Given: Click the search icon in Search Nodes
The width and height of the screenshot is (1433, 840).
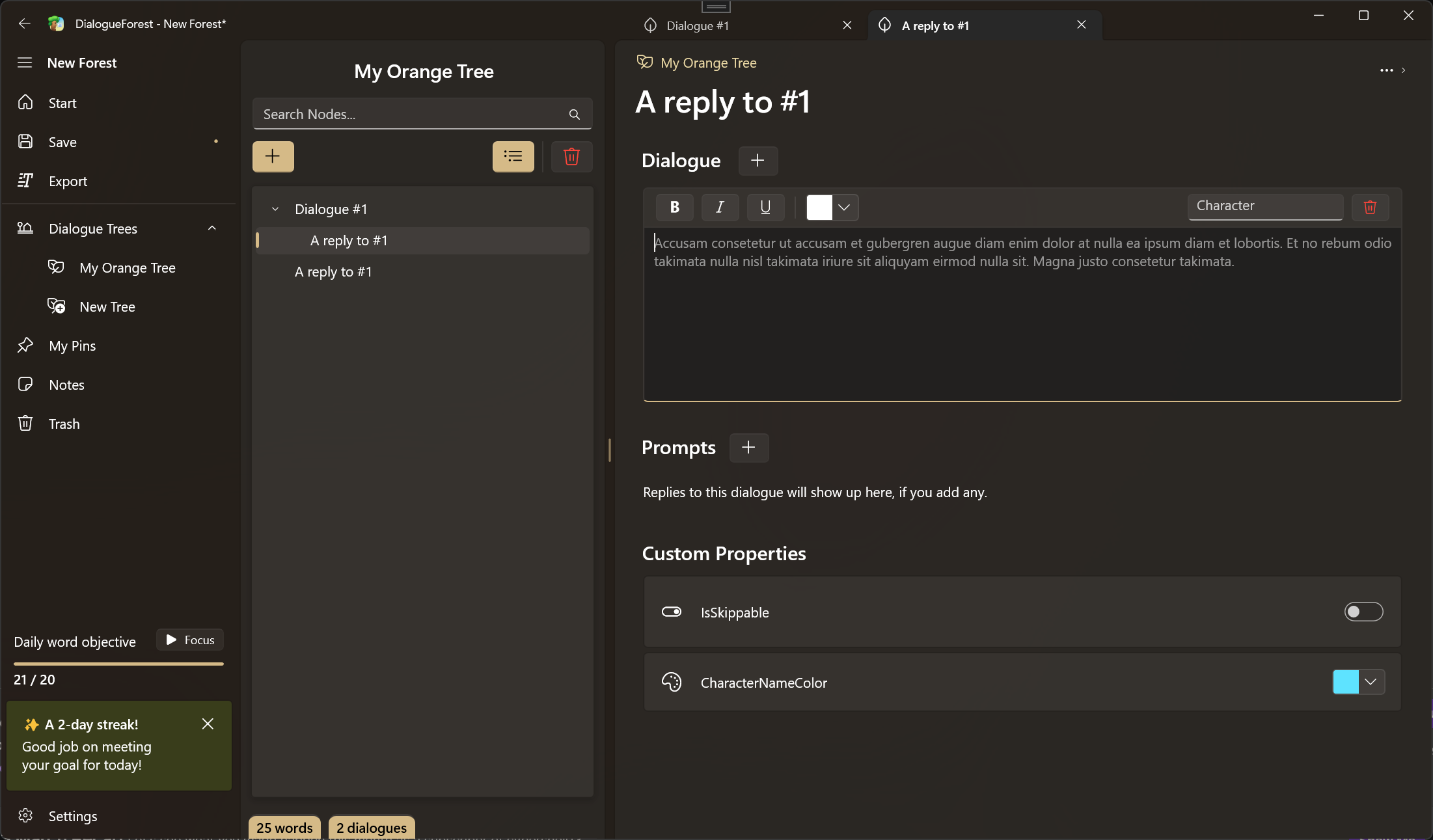Looking at the screenshot, I should tap(574, 115).
